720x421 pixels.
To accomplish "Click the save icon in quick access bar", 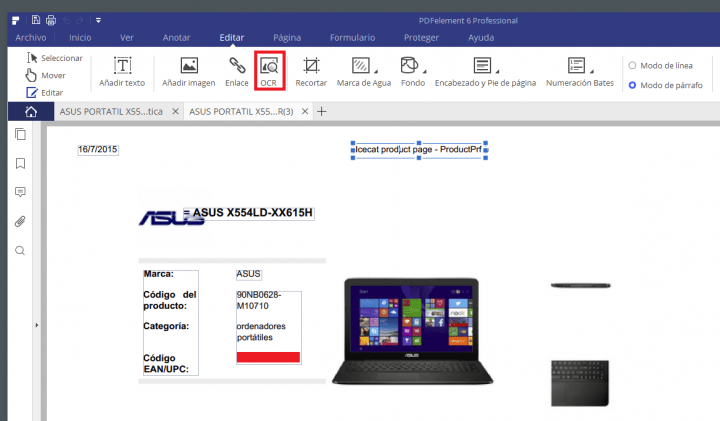I will click(x=36, y=20).
